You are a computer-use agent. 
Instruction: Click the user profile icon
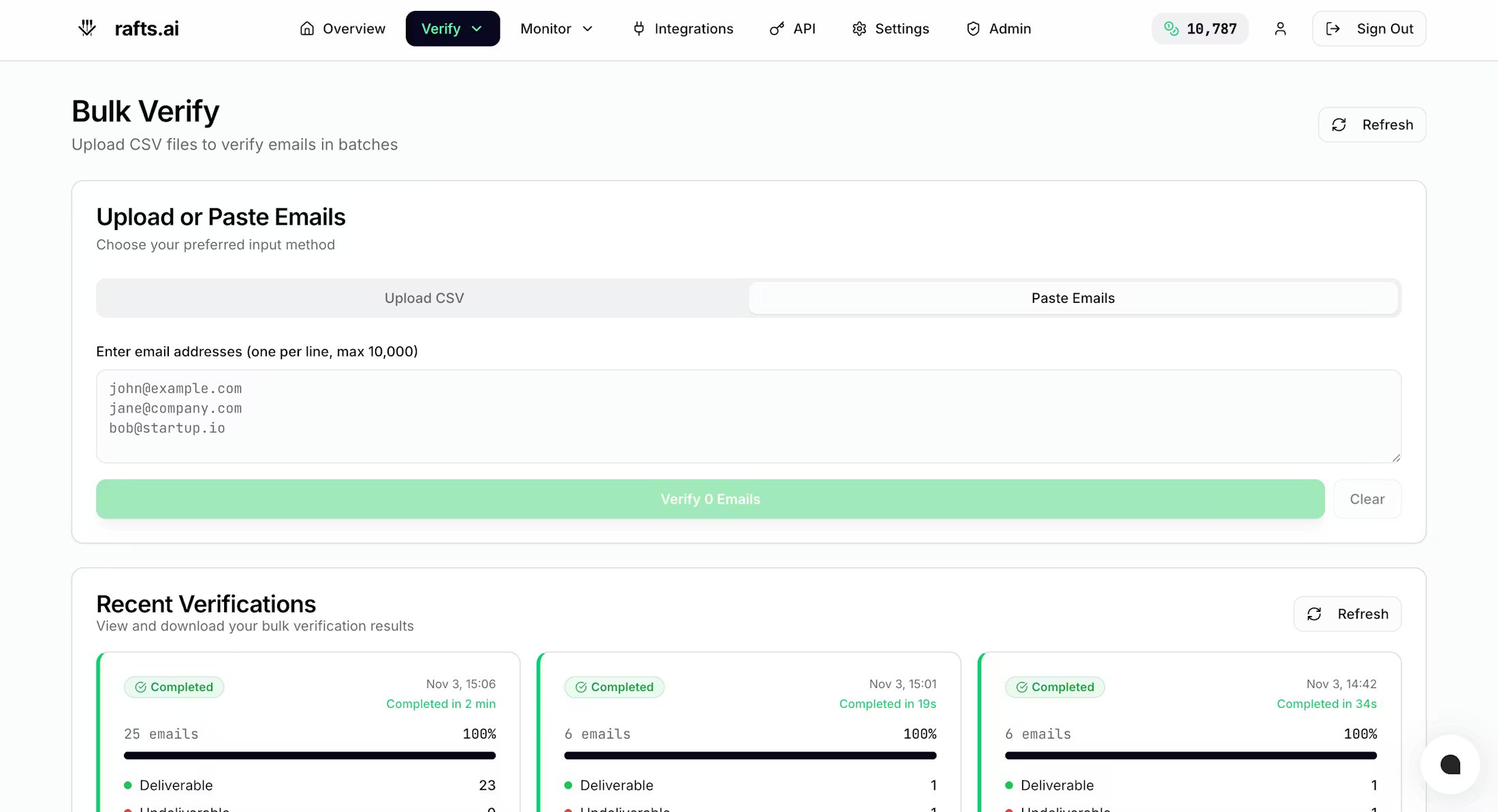click(x=1280, y=29)
